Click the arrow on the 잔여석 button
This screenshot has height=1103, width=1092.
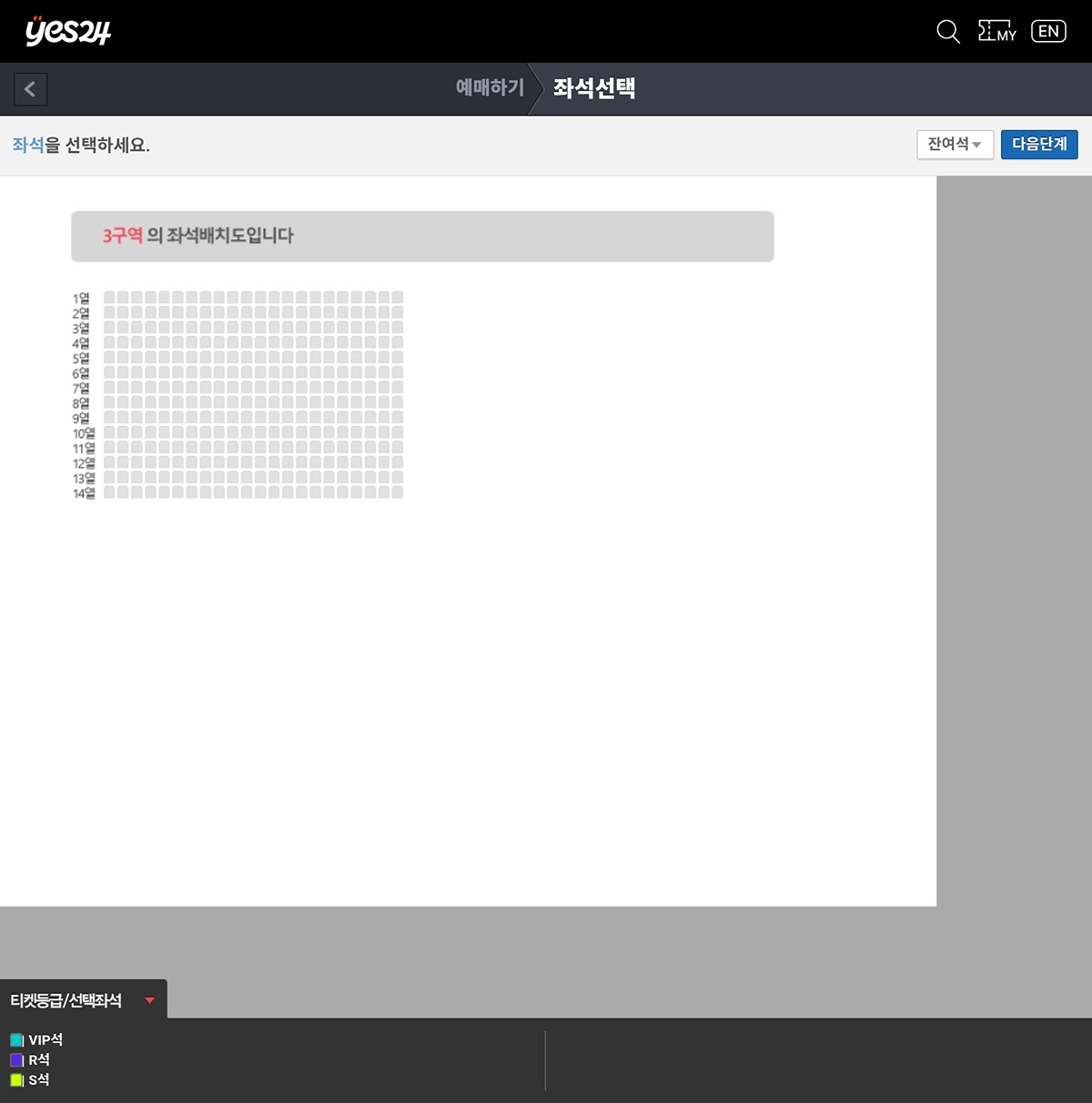976,145
